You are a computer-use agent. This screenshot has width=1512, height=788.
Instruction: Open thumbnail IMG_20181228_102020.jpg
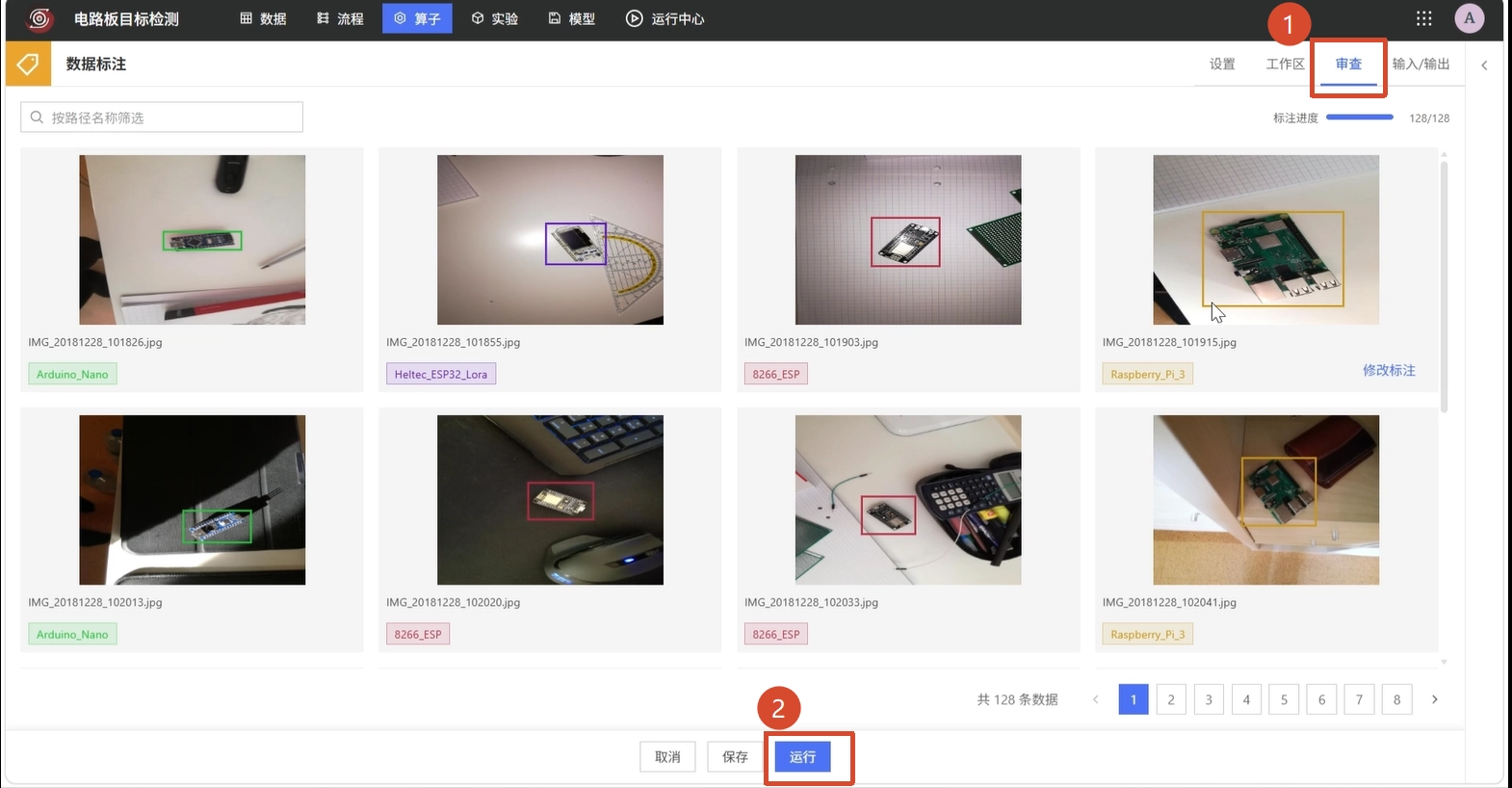(x=550, y=500)
